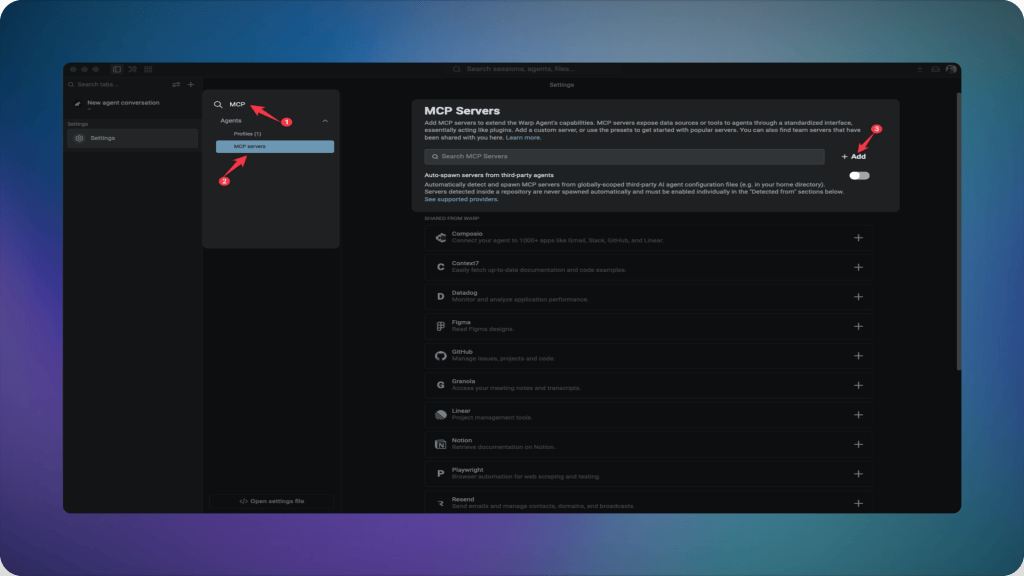Click the Linear logo icon

[441, 415]
